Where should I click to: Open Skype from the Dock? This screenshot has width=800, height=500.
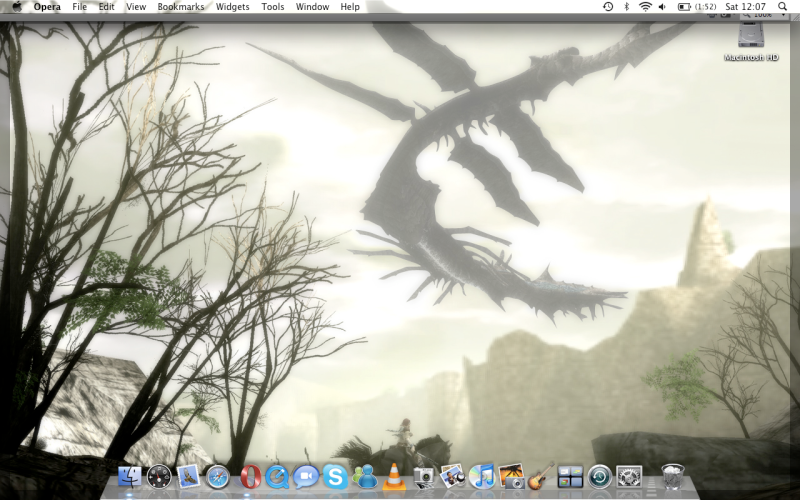coord(335,478)
